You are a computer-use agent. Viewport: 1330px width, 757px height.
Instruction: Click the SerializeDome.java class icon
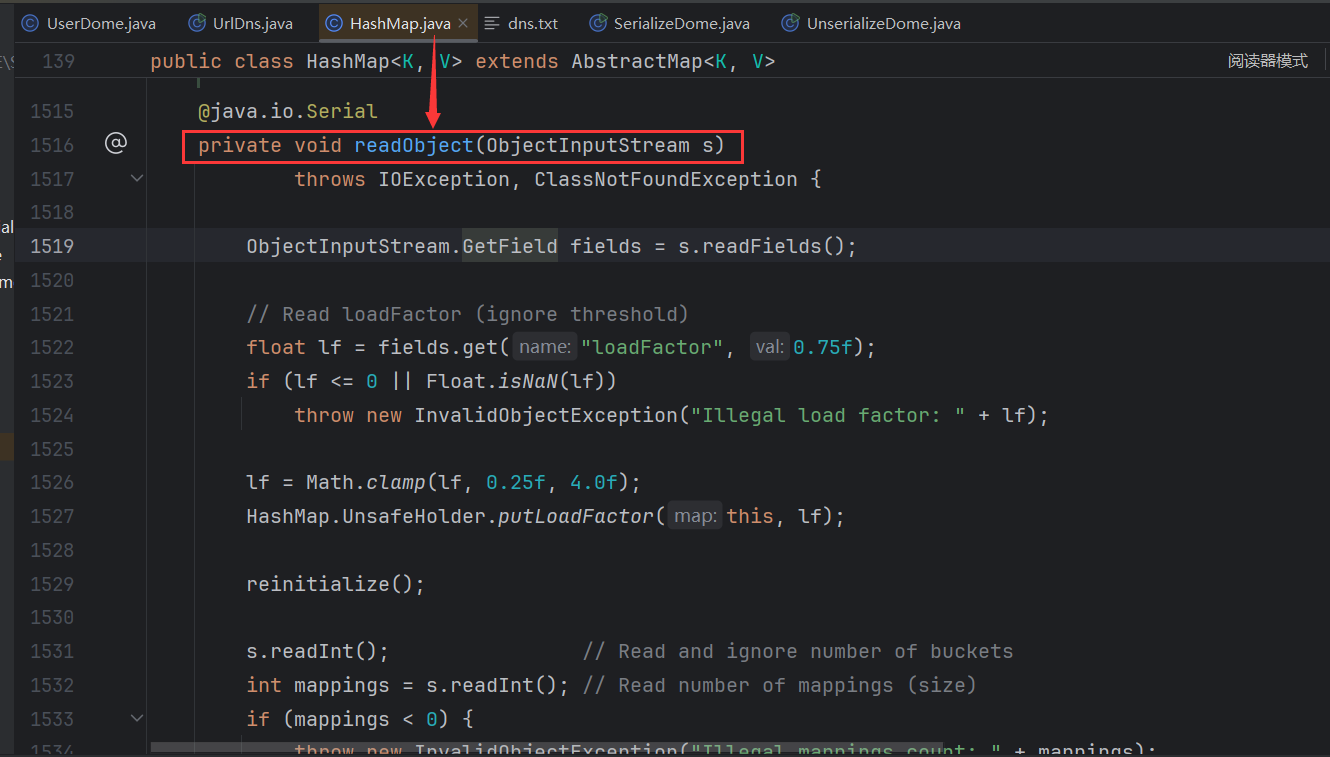[597, 23]
